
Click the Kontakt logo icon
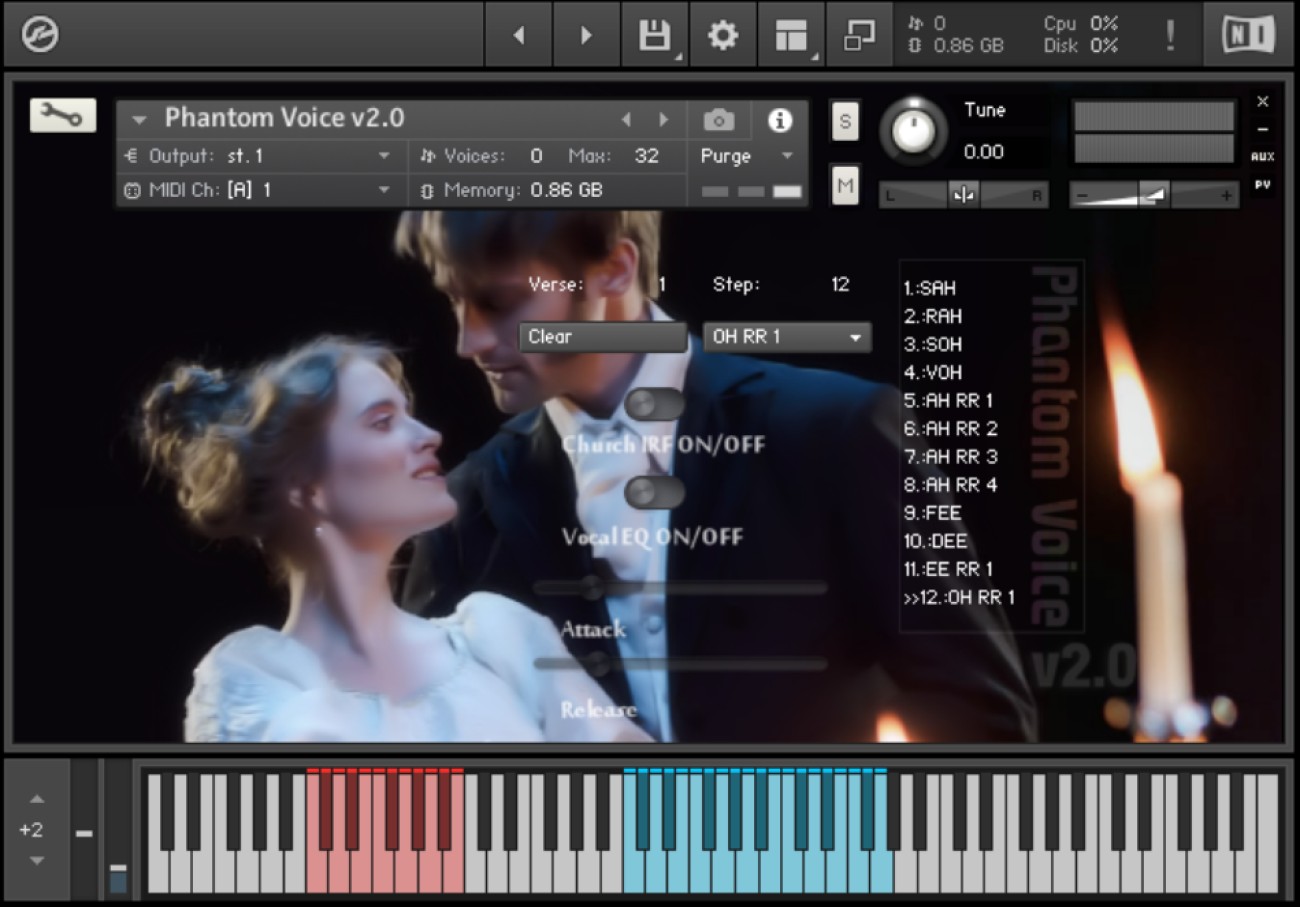tap(39, 35)
